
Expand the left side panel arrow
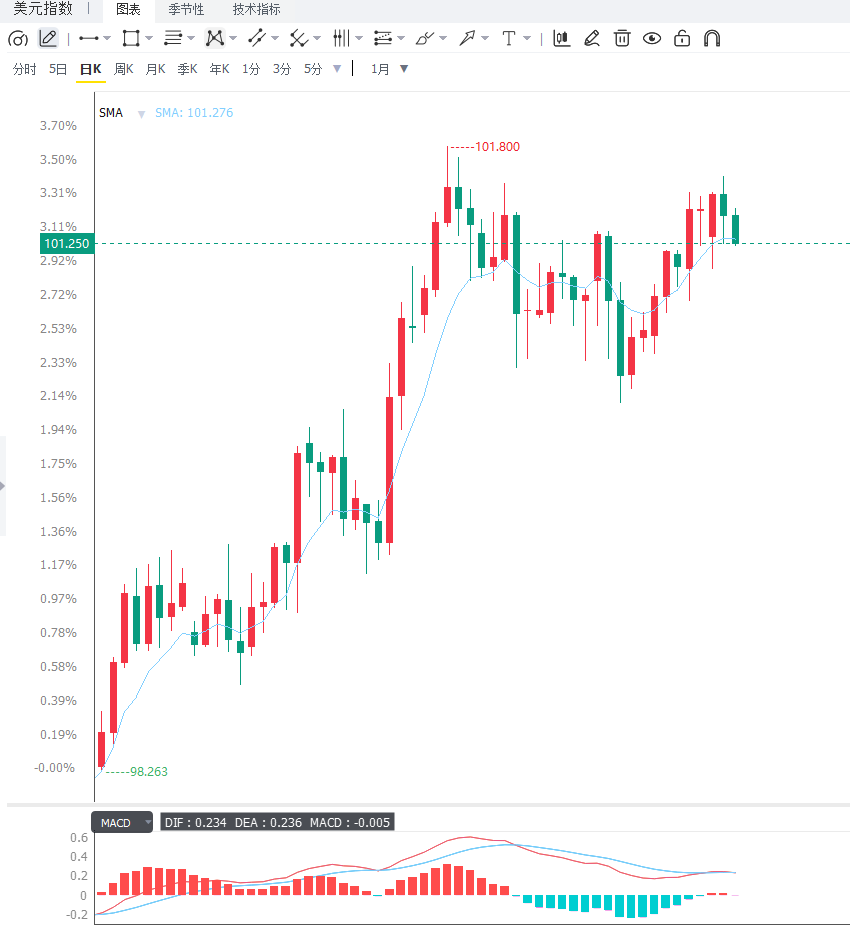click(x=3, y=486)
